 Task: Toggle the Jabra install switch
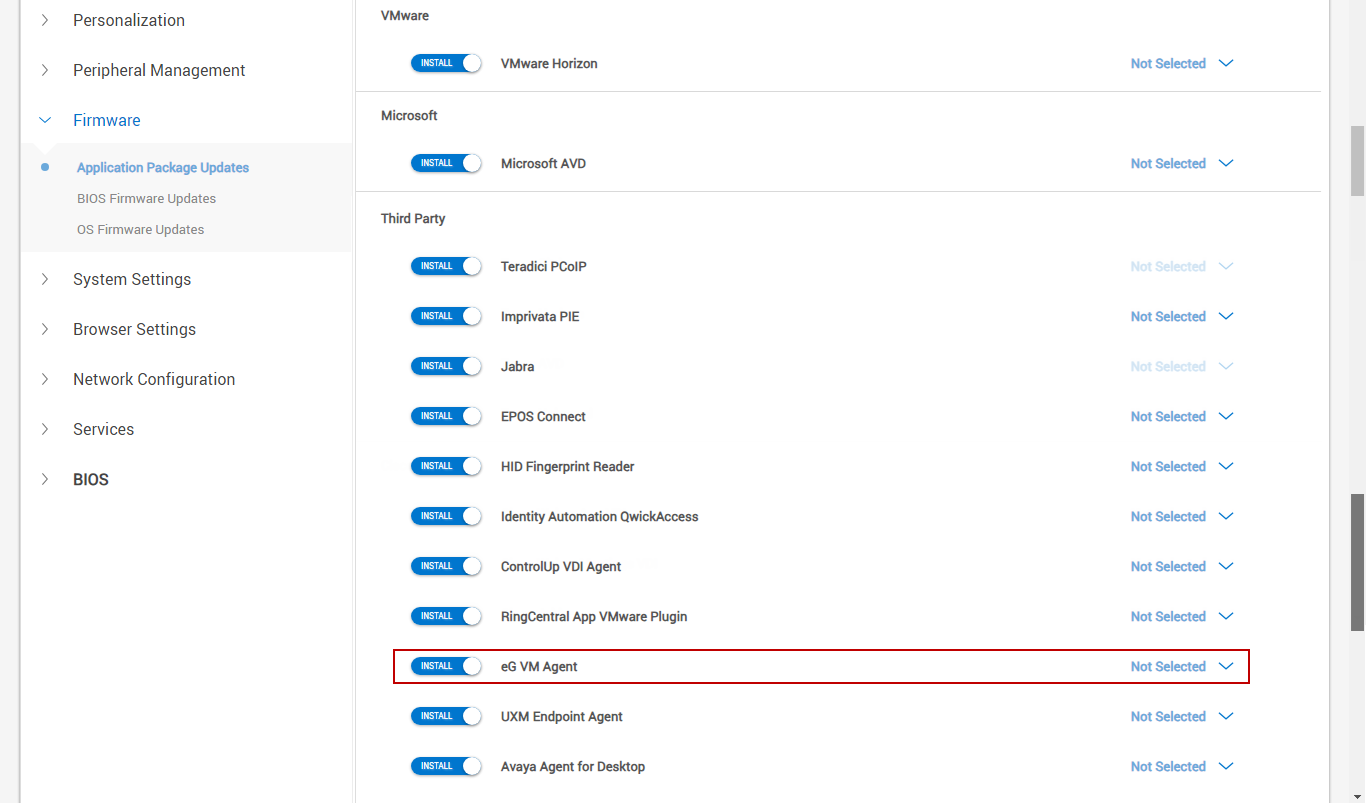coord(446,366)
